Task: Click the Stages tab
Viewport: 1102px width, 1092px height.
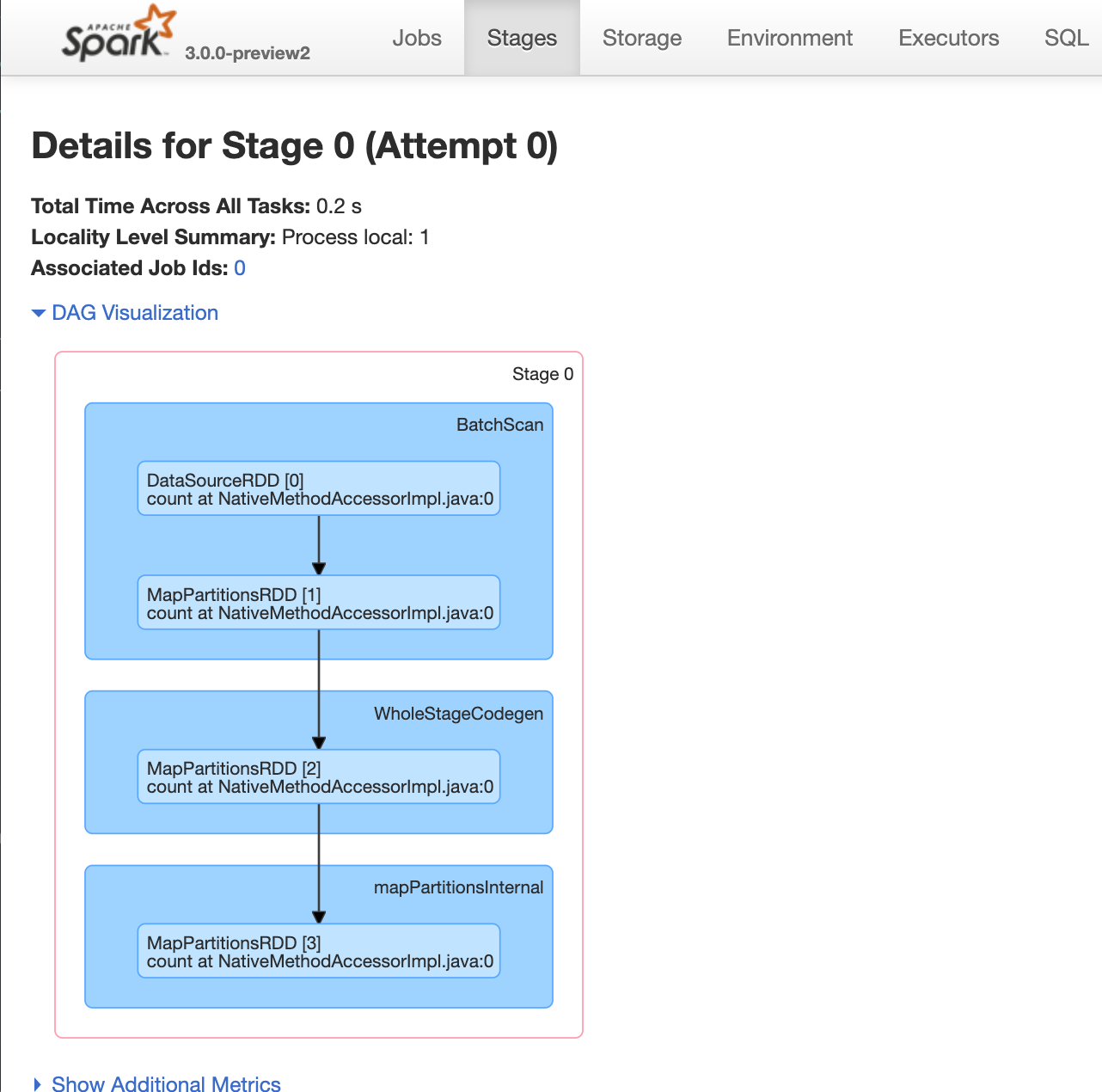Action: (x=522, y=38)
